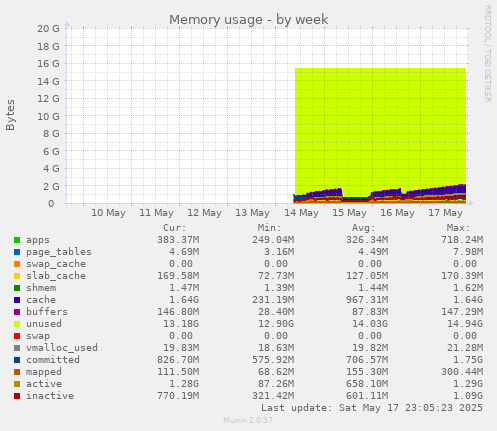Click slab_cache min value 72.73M

pyautogui.click(x=276, y=276)
